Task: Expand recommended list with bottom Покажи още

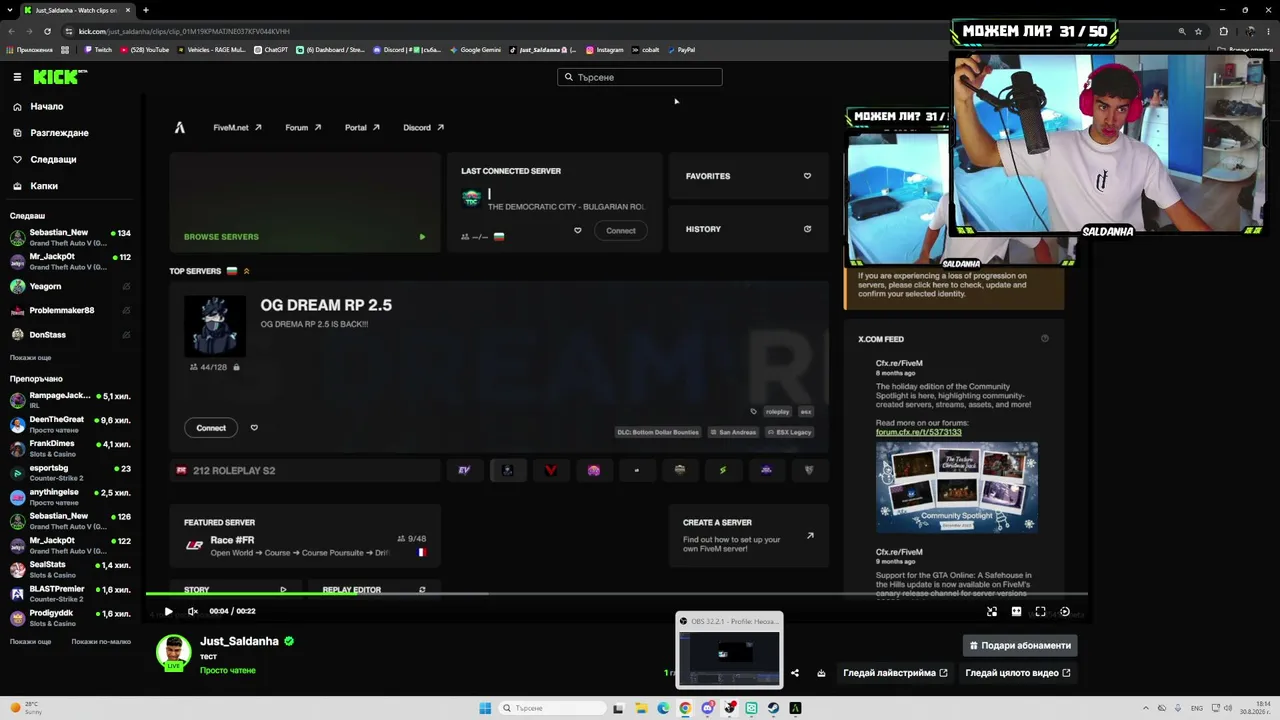Action: 30,641
